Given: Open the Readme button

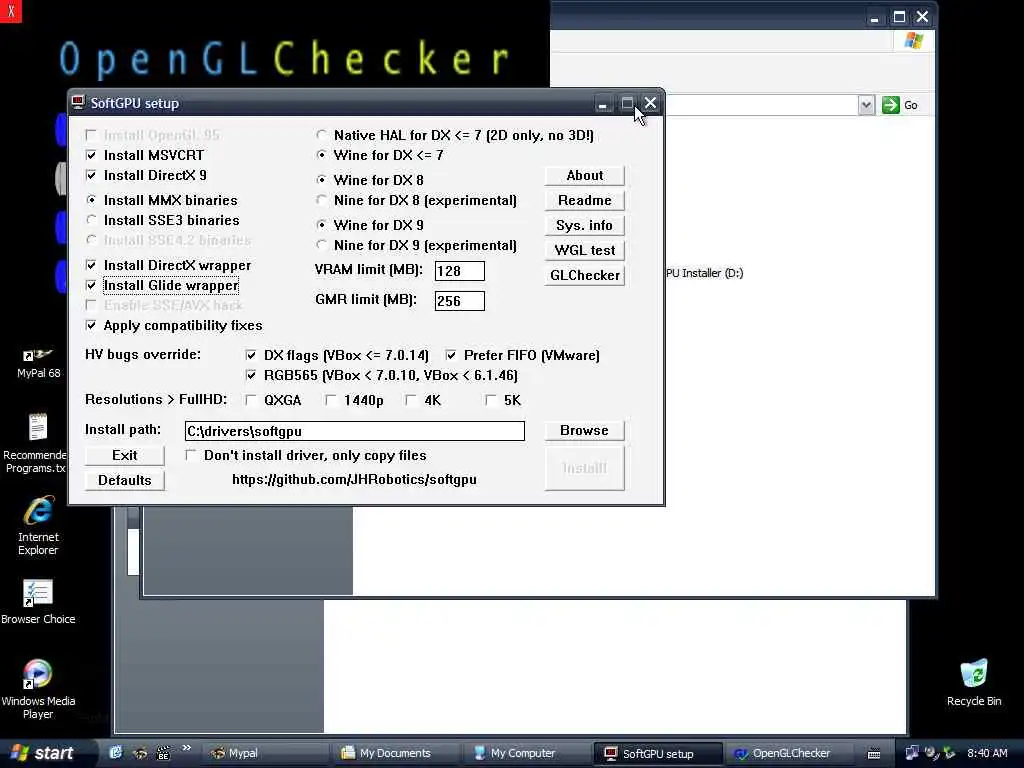Looking at the screenshot, I should [584, 200].
